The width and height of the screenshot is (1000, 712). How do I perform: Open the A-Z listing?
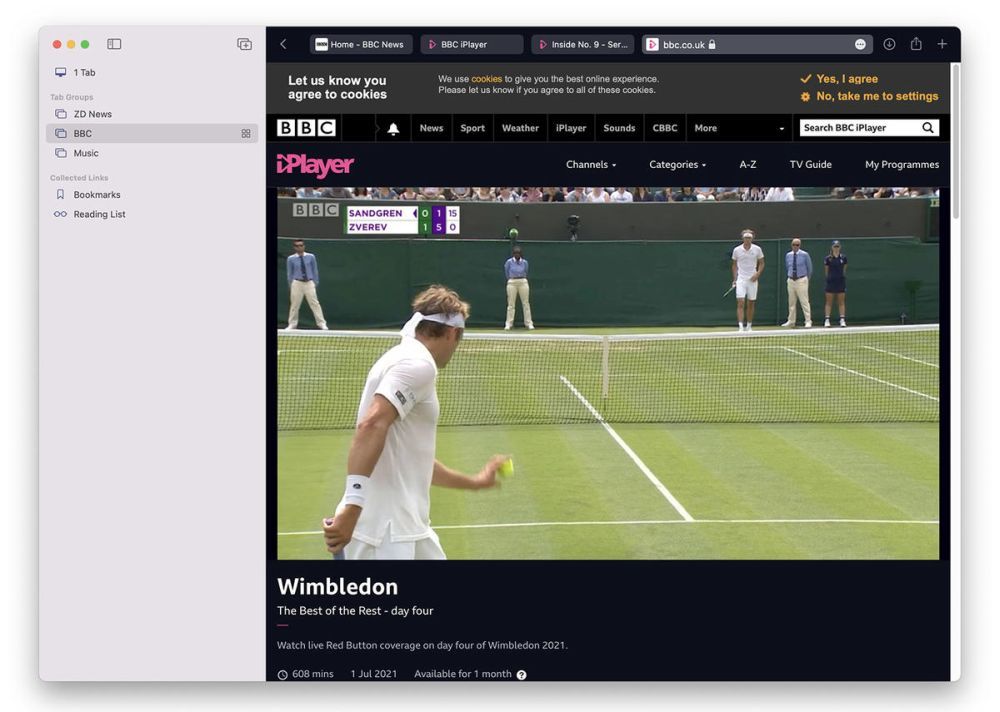tap(748, 165)
